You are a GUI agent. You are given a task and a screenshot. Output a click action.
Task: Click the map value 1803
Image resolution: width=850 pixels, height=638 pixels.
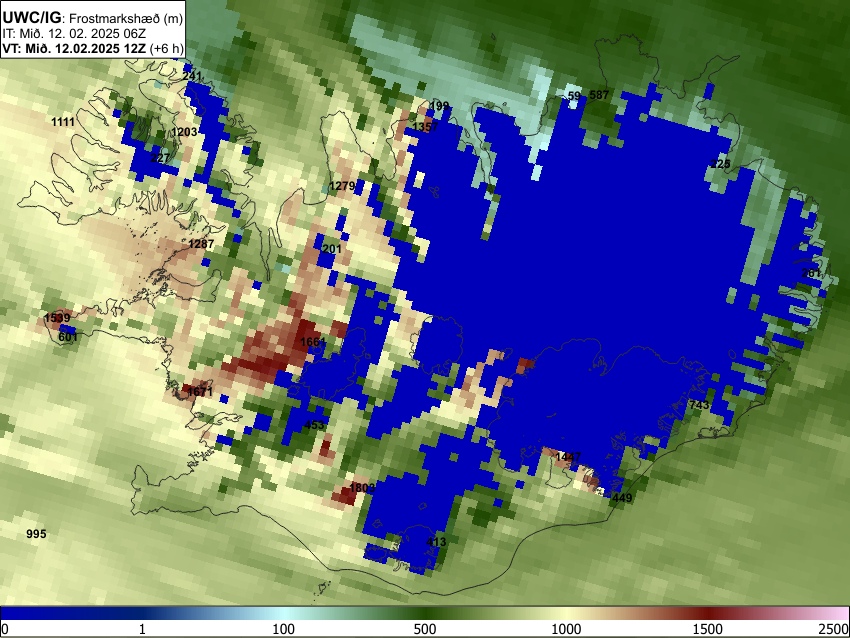[362, 488]
